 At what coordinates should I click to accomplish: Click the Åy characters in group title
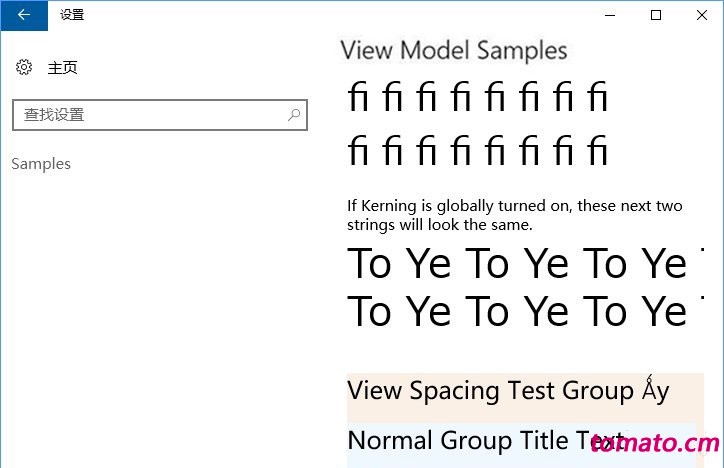(x=655, y=390)
